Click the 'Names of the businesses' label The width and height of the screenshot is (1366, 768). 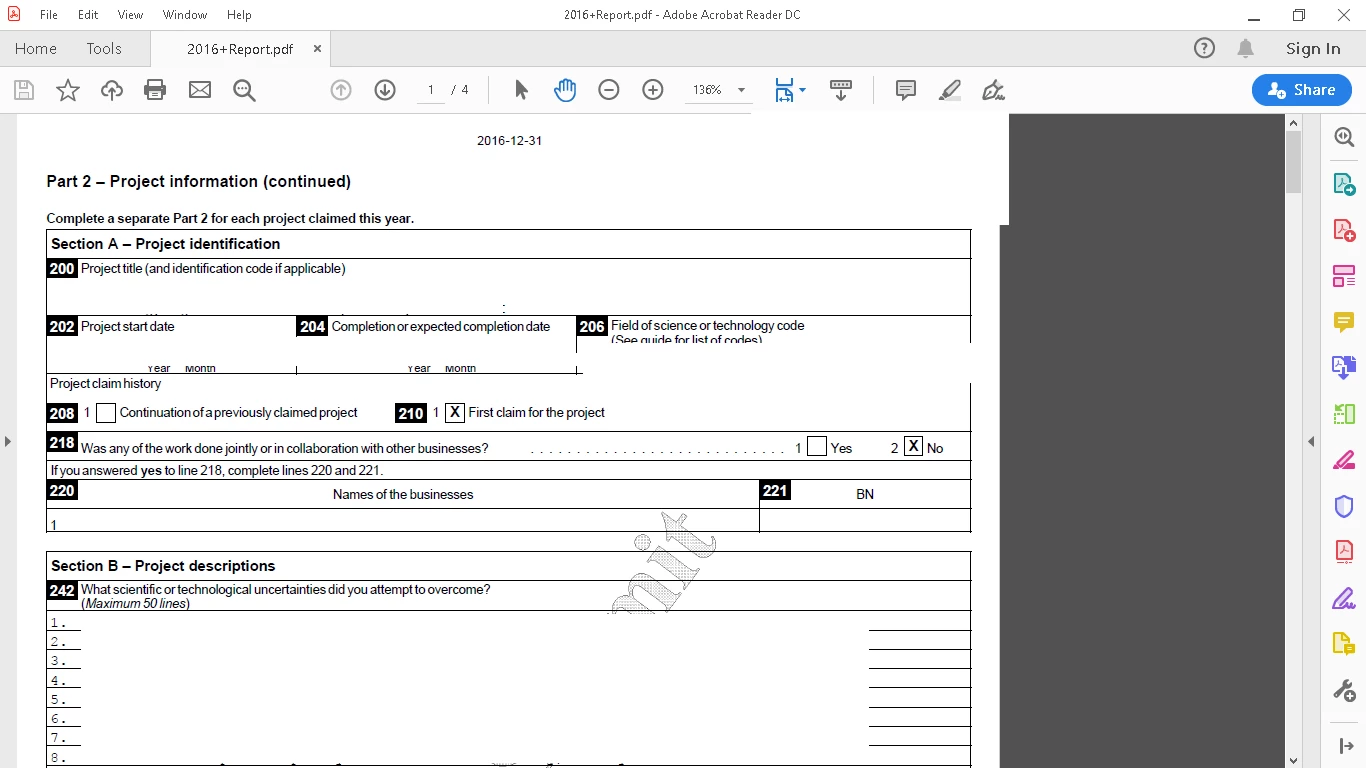coord(403,494)
